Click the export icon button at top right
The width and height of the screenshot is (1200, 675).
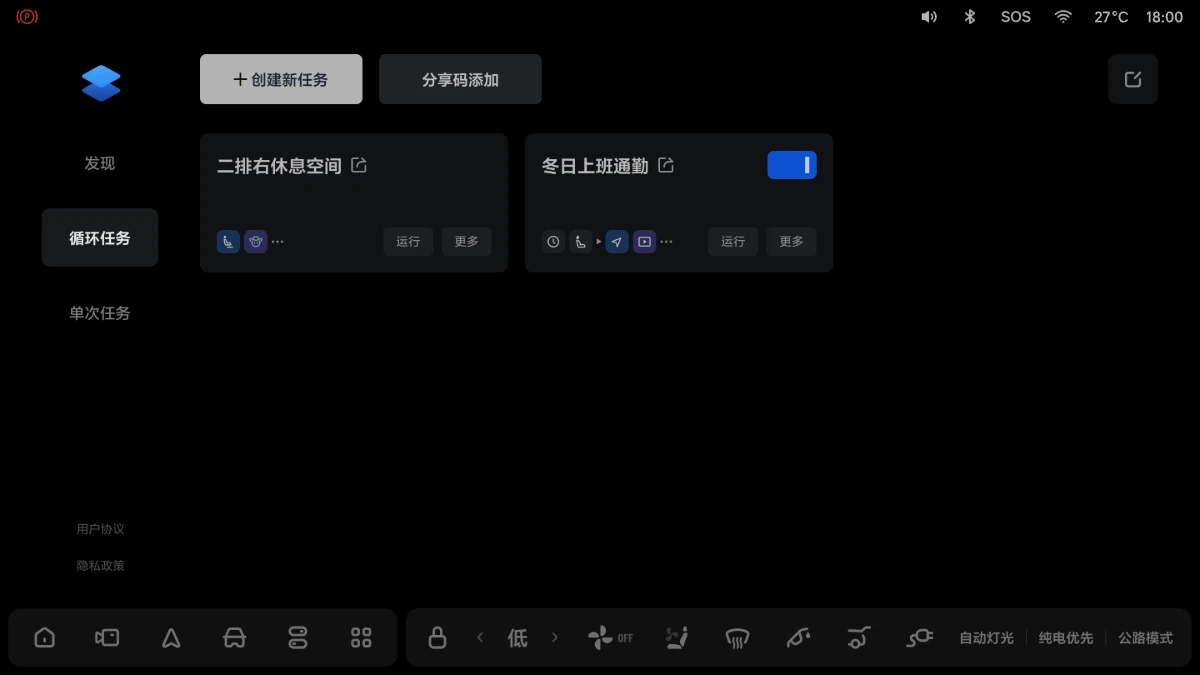click(x=1133, y=79)
